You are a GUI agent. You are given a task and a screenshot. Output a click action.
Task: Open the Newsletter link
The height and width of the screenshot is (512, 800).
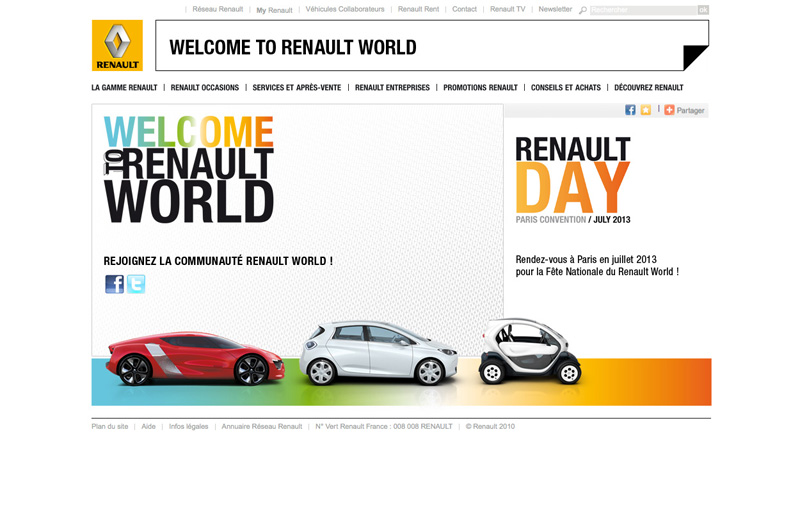pyautogui.click(x=555, y=9)
